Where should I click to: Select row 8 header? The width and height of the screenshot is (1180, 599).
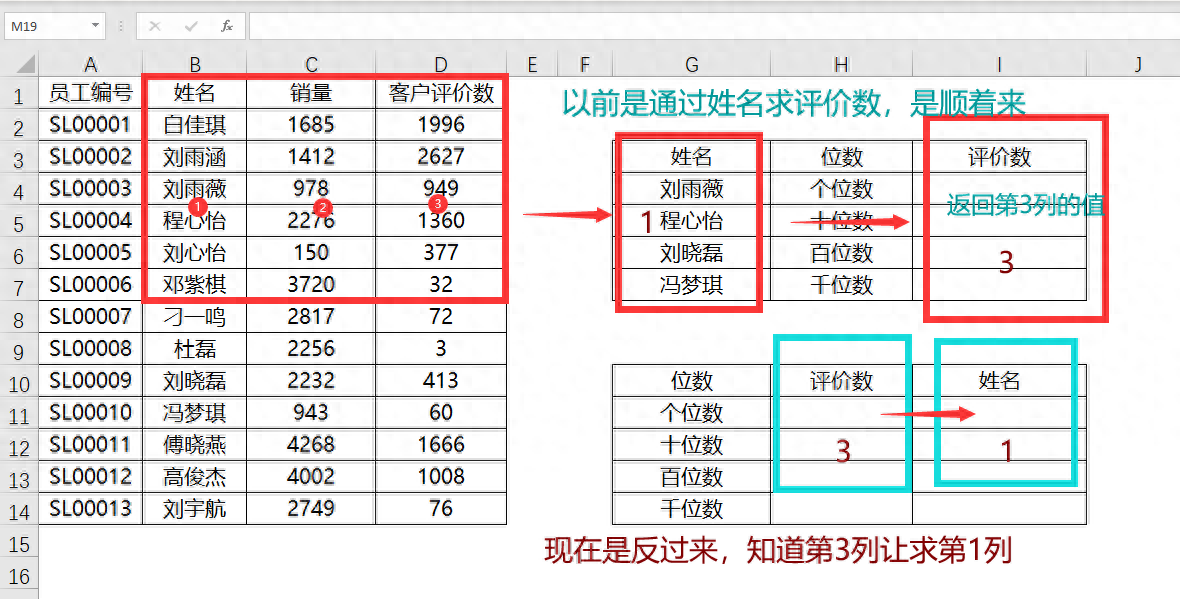point(19,320)
